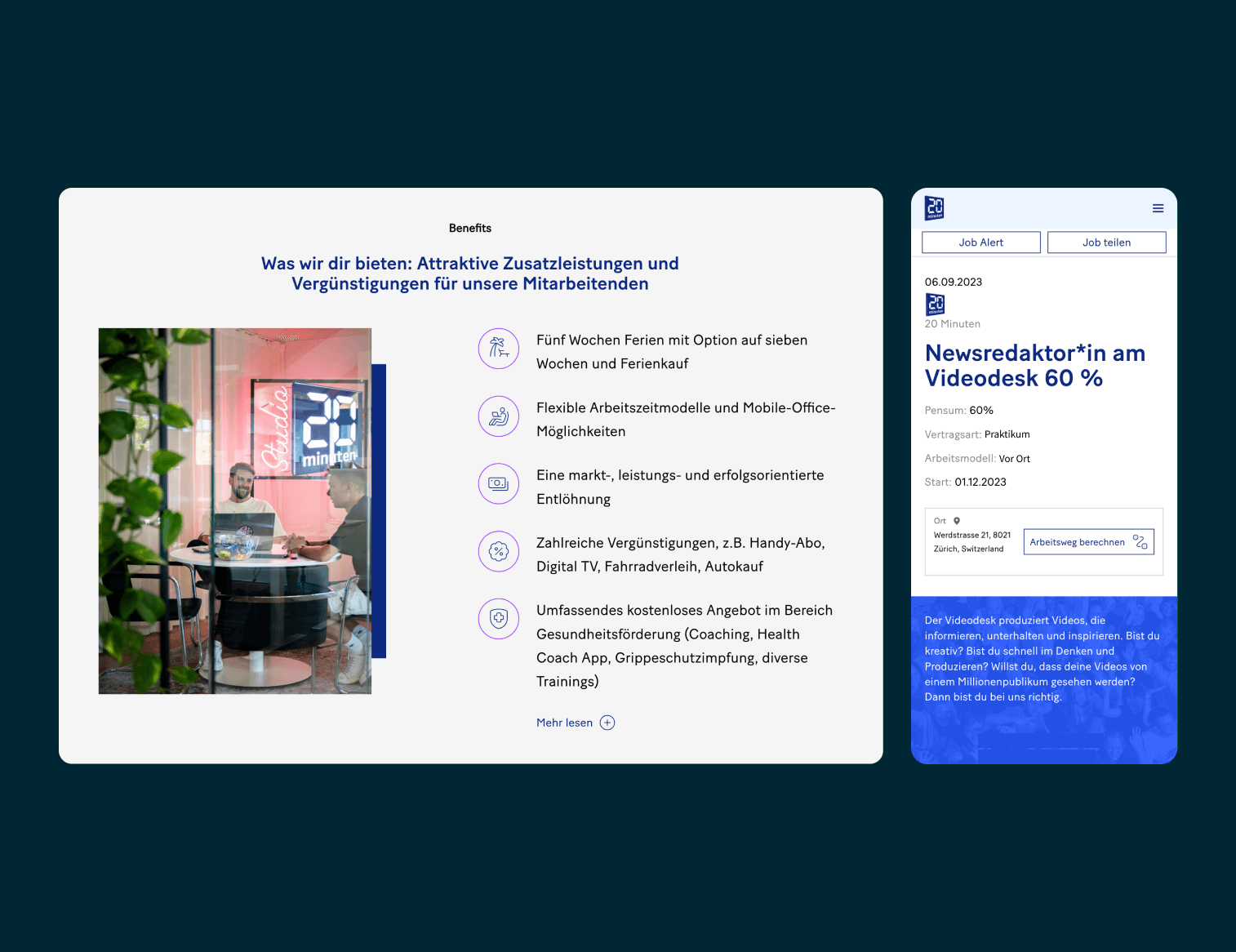This screenshot has width=1236, height=952.
Task: Click the location pin icon next to Ort
Action: 957,521
